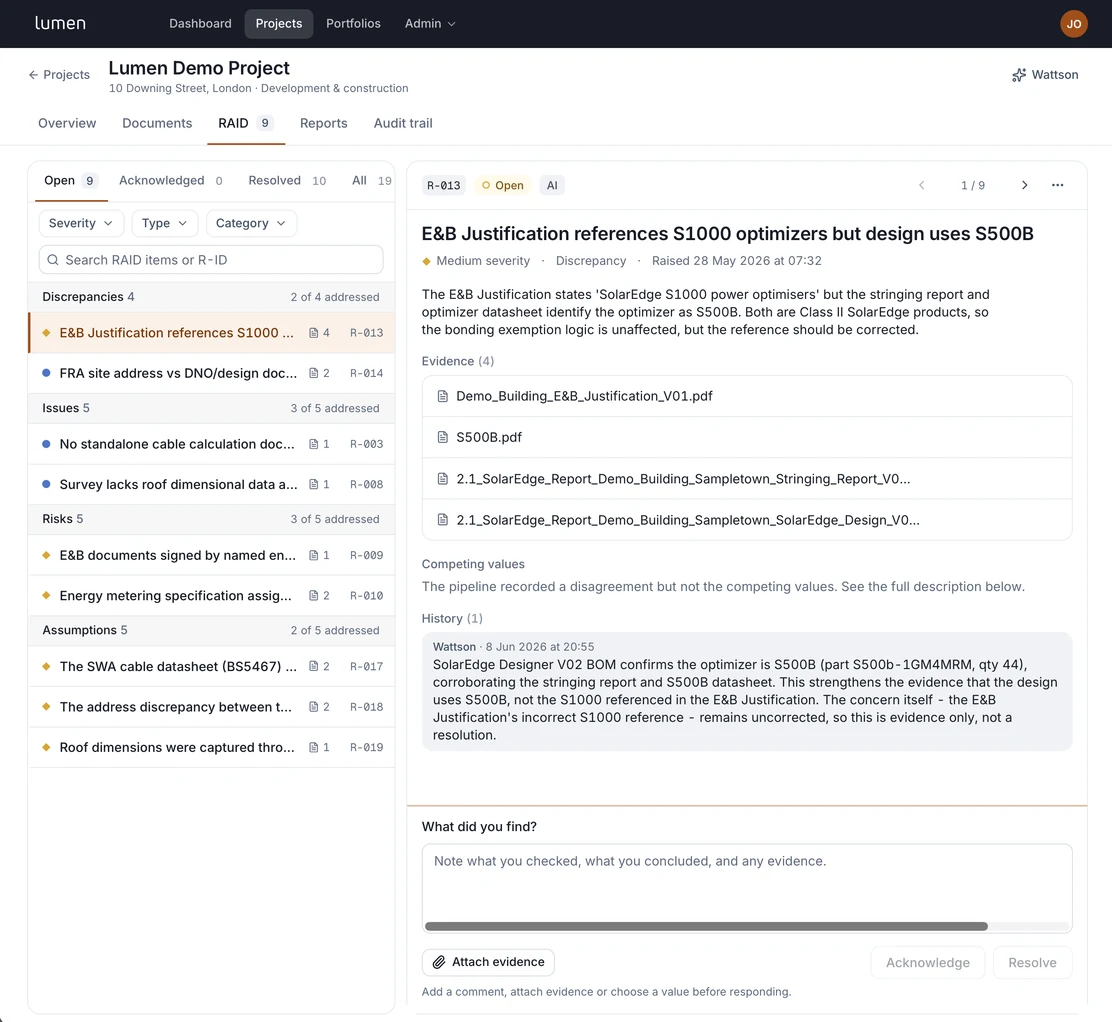Select E&B documents signed item R-009
Screen dimensions: 1112x1022
pos(211,555)
